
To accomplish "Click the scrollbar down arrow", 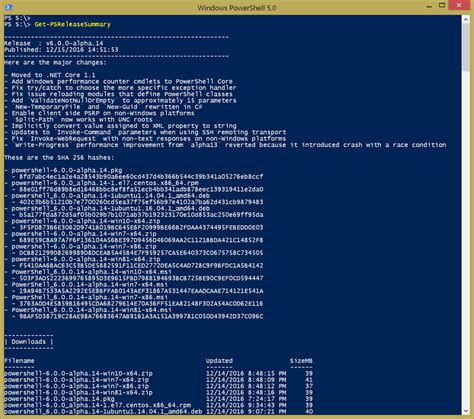I will point(466,411).
